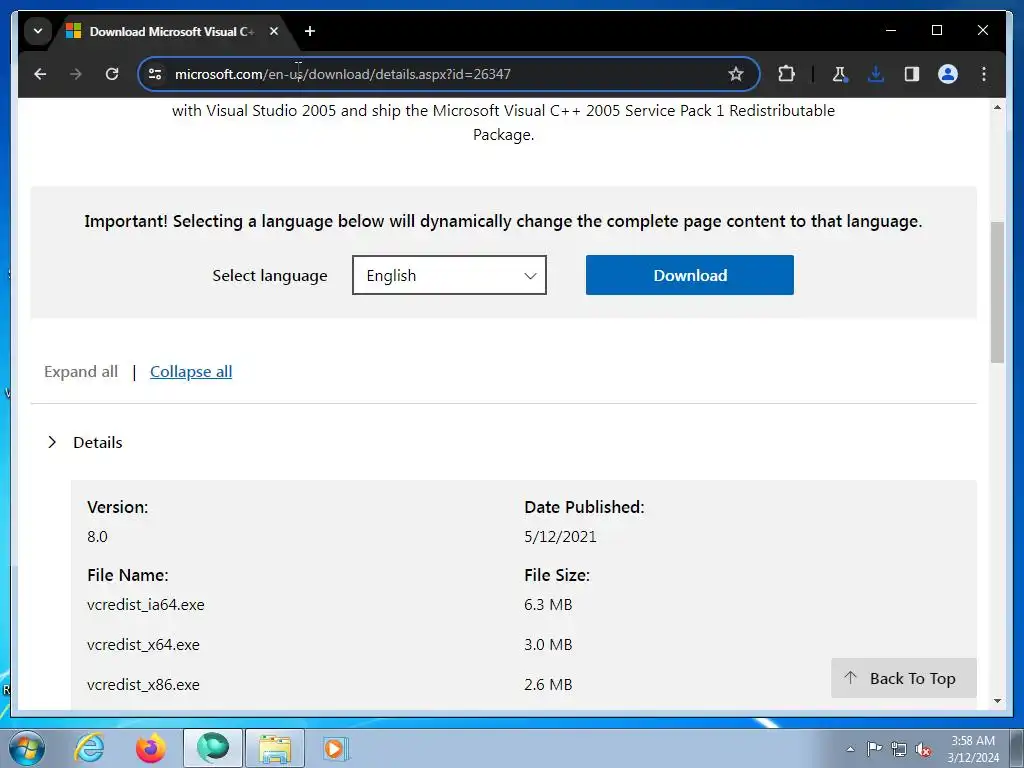The width and height of the screenshot is (1024, 768).
Task: Close the Download Microsoft Visual C++ tab
Action: coord(274,31)
